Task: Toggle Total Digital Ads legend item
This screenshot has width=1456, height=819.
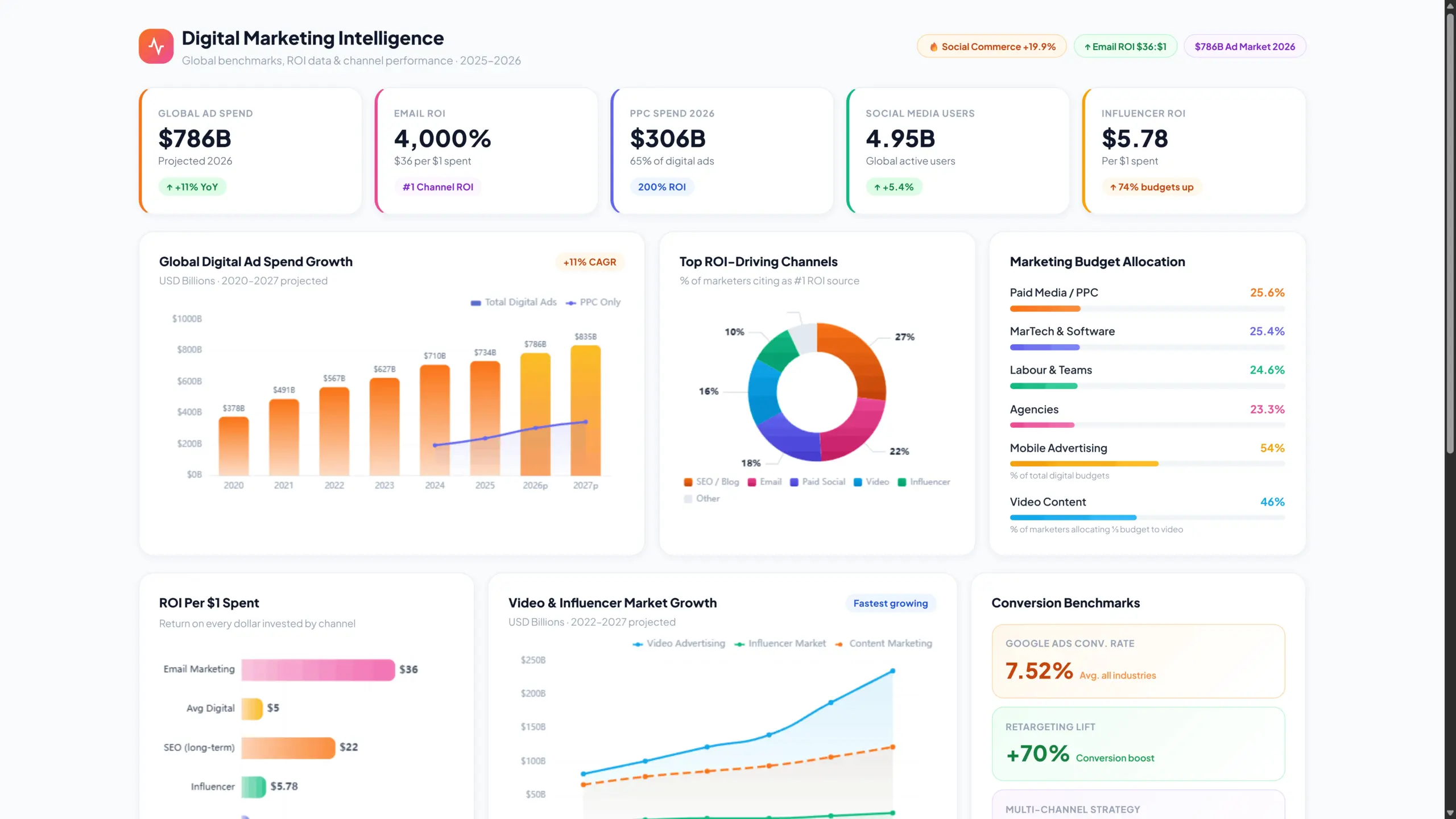Action: (x=514, y=303)
